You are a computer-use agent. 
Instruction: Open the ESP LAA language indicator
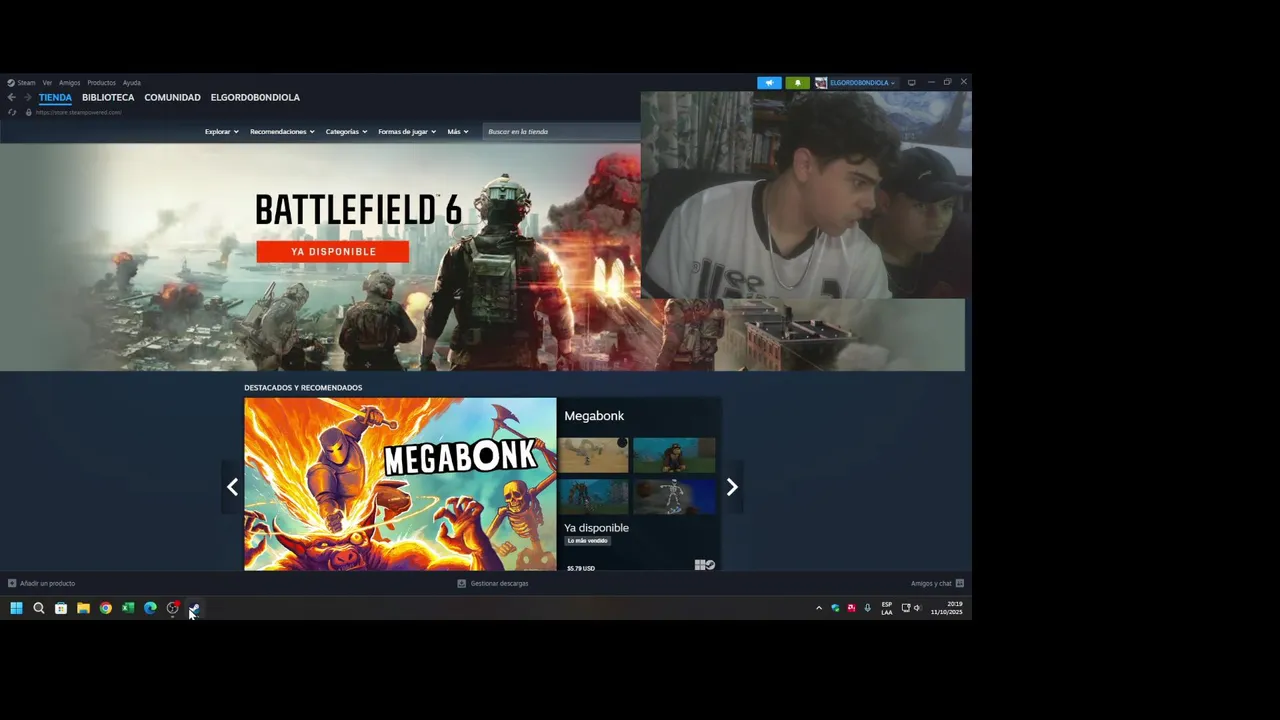(887, 608)
